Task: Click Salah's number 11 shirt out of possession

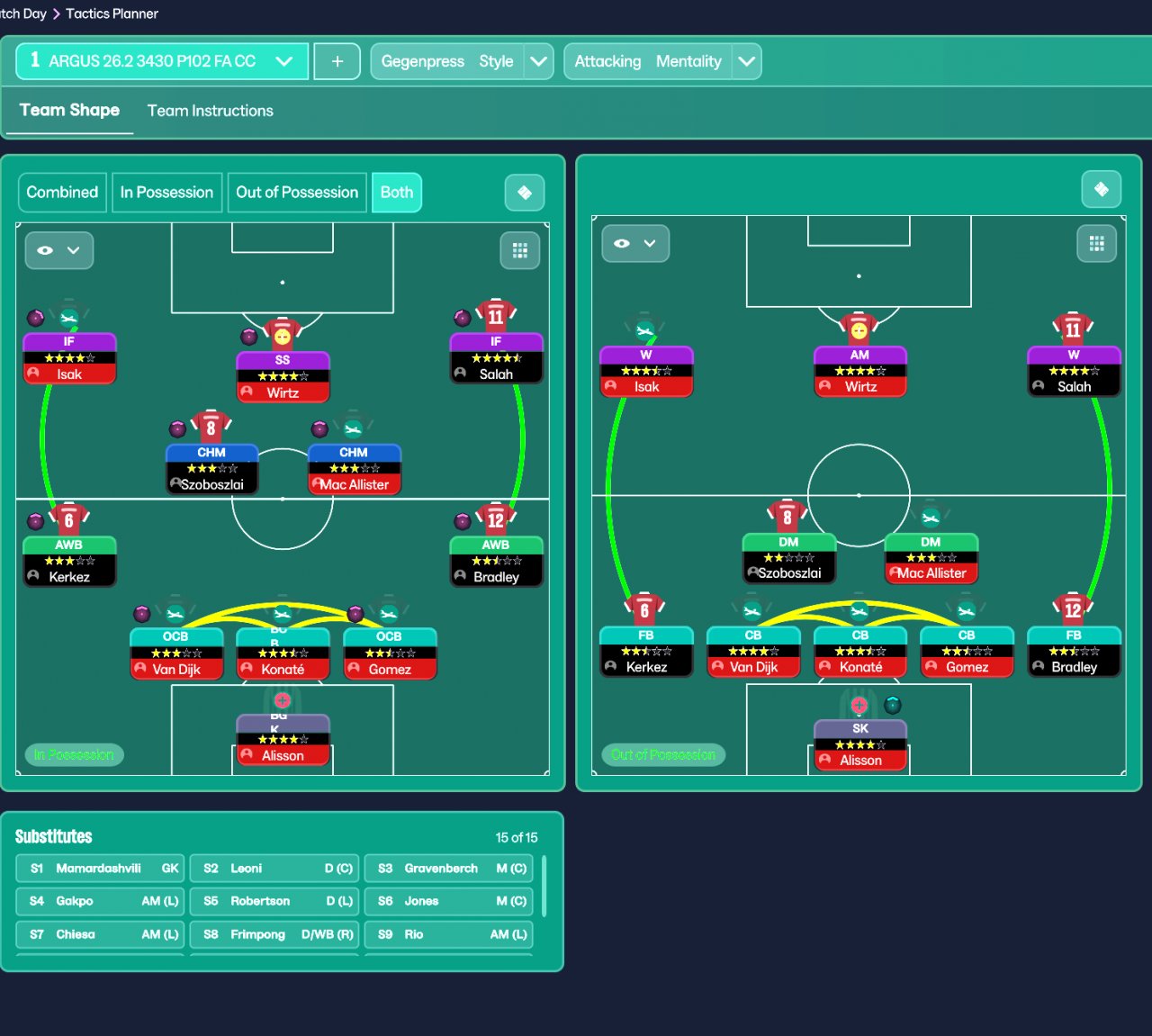Action: point(1073,329)
